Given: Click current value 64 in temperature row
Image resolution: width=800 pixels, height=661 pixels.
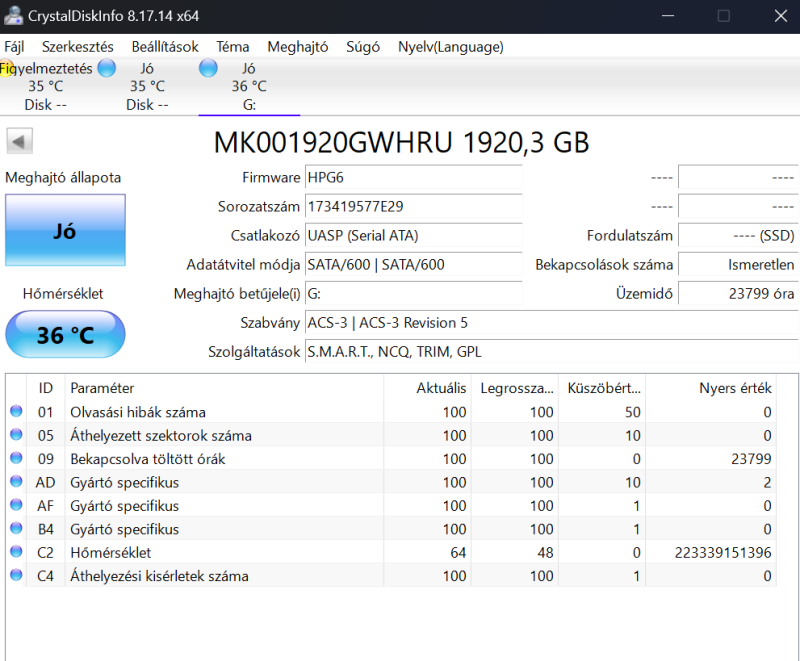Looking at the screenshot, I should point(458,552).
